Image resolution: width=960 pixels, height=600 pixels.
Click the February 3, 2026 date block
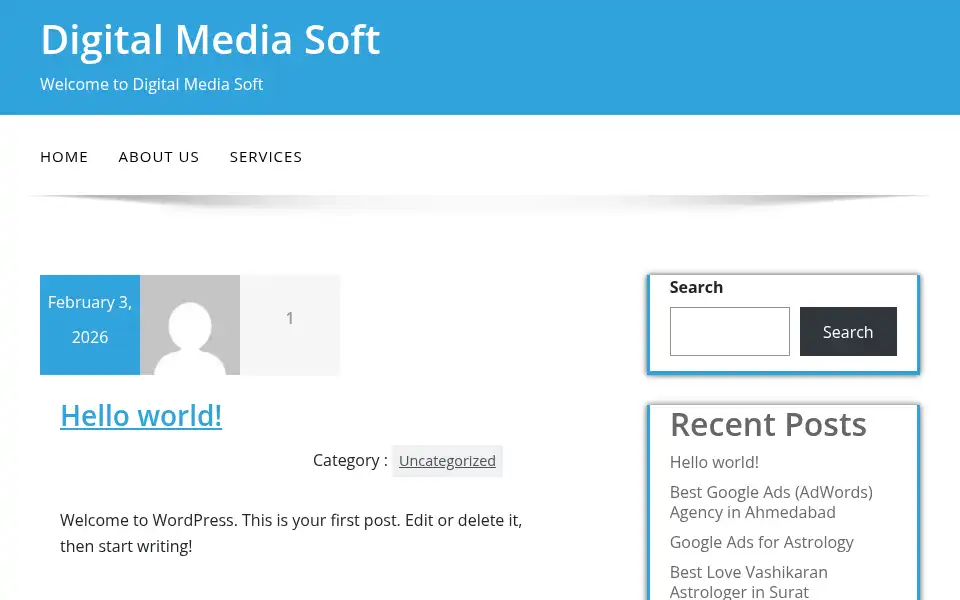click(x=90, y=325)
